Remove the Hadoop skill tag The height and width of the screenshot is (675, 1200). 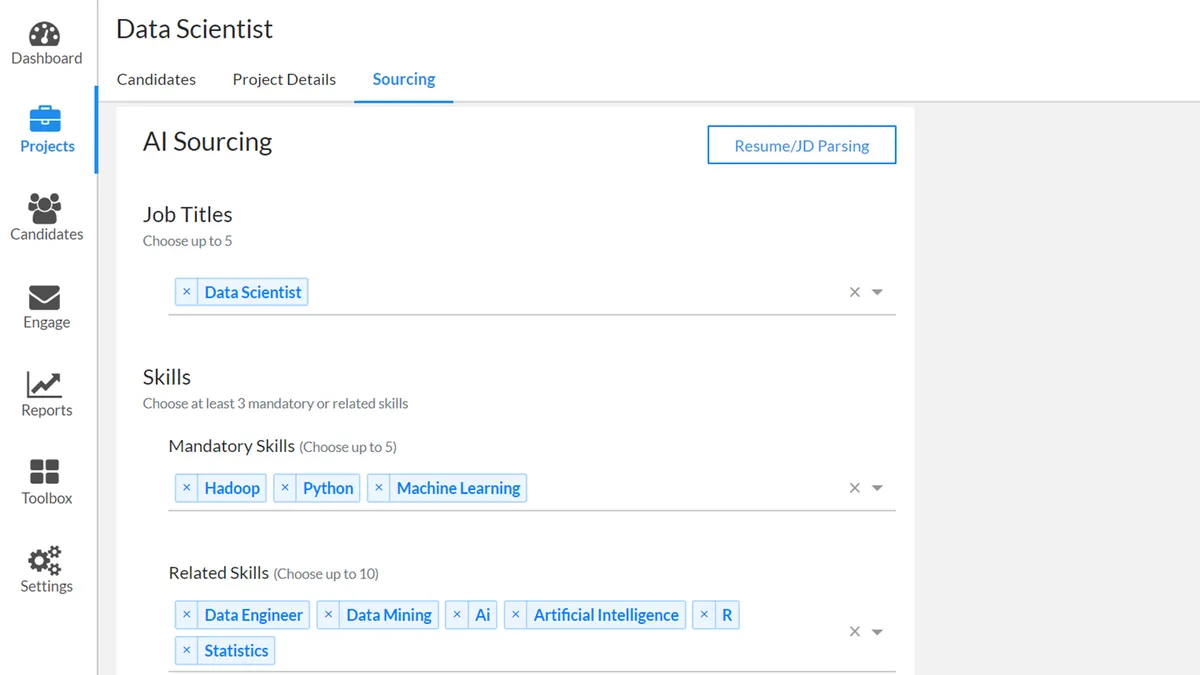[x=187, y=488]
